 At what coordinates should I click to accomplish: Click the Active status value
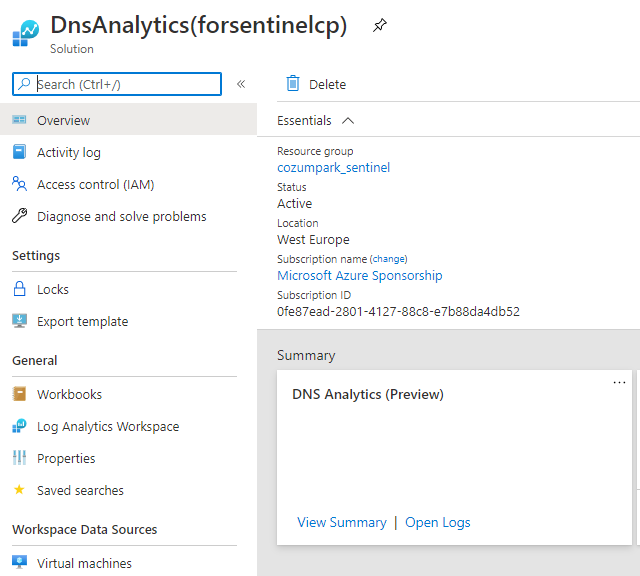tap(295, 203)
